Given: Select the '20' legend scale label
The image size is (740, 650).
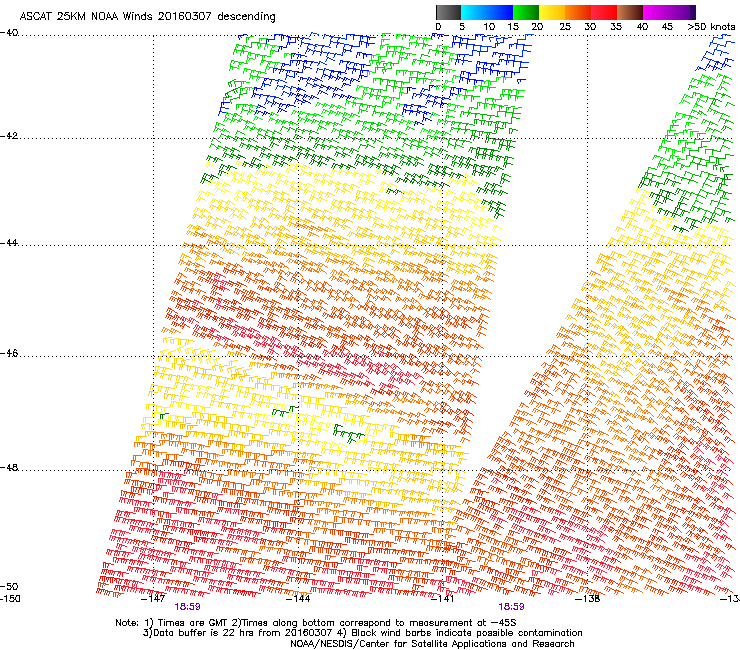Looking at the screenshot, I should pos(537,27).
